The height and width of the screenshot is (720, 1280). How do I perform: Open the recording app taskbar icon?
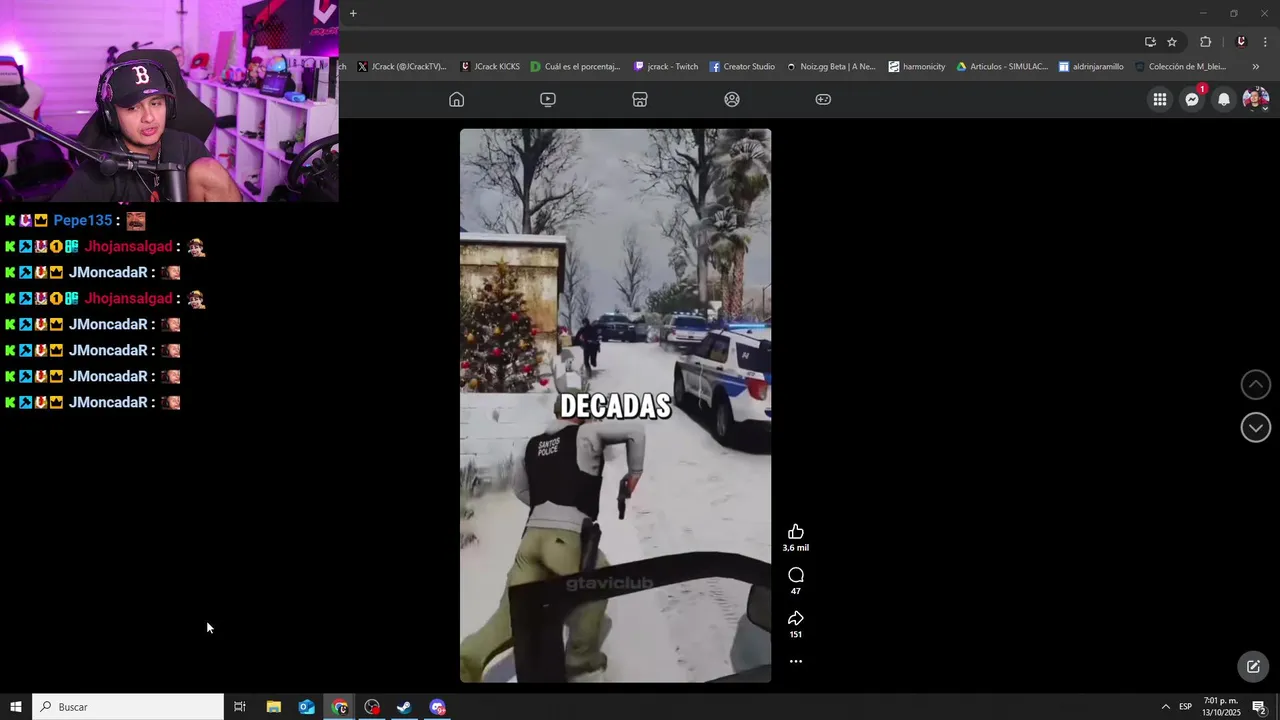click(372, 707)
